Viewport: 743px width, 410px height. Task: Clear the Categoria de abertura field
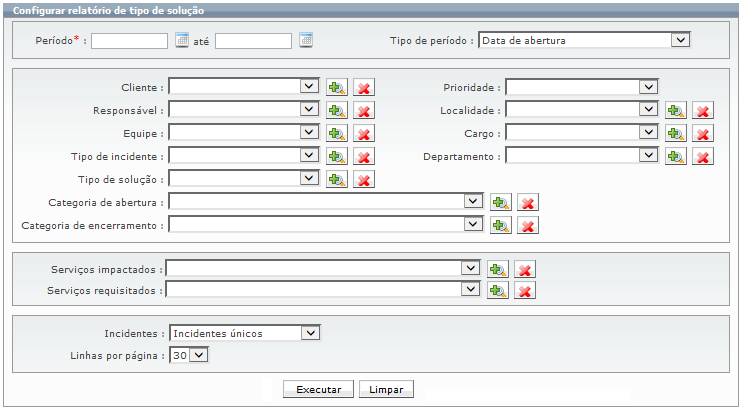[x=527, y=202]
